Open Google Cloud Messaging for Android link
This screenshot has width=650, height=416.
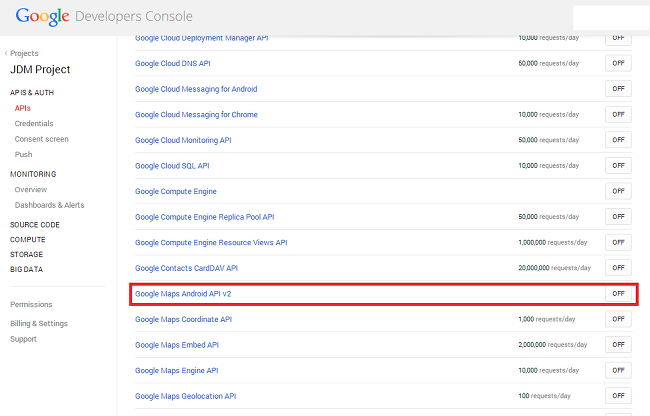[196, 89]
